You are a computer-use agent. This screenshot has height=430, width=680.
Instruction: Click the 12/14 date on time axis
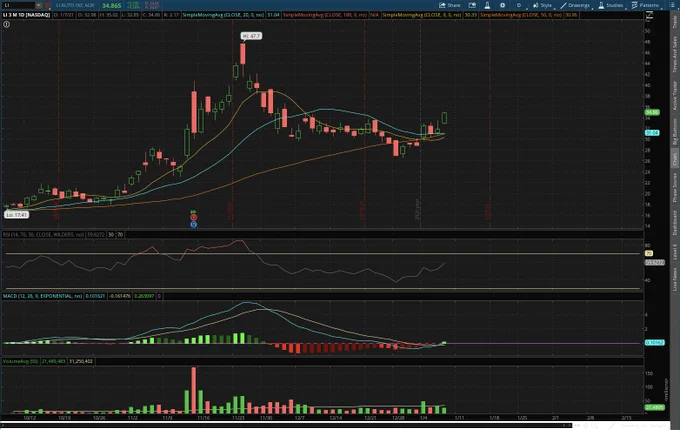click(336, 418)
